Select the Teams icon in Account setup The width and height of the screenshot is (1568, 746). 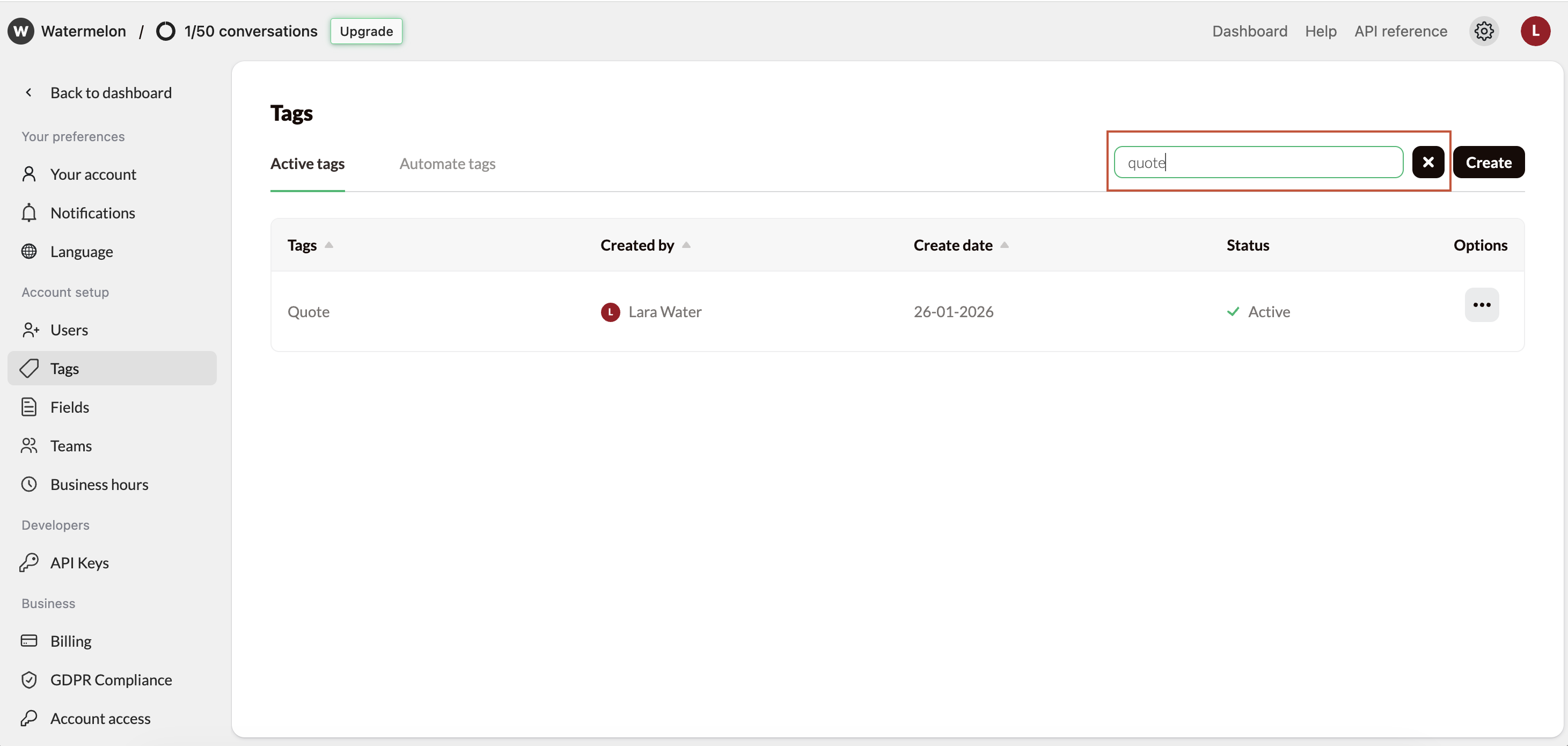(x=30, y=446)
